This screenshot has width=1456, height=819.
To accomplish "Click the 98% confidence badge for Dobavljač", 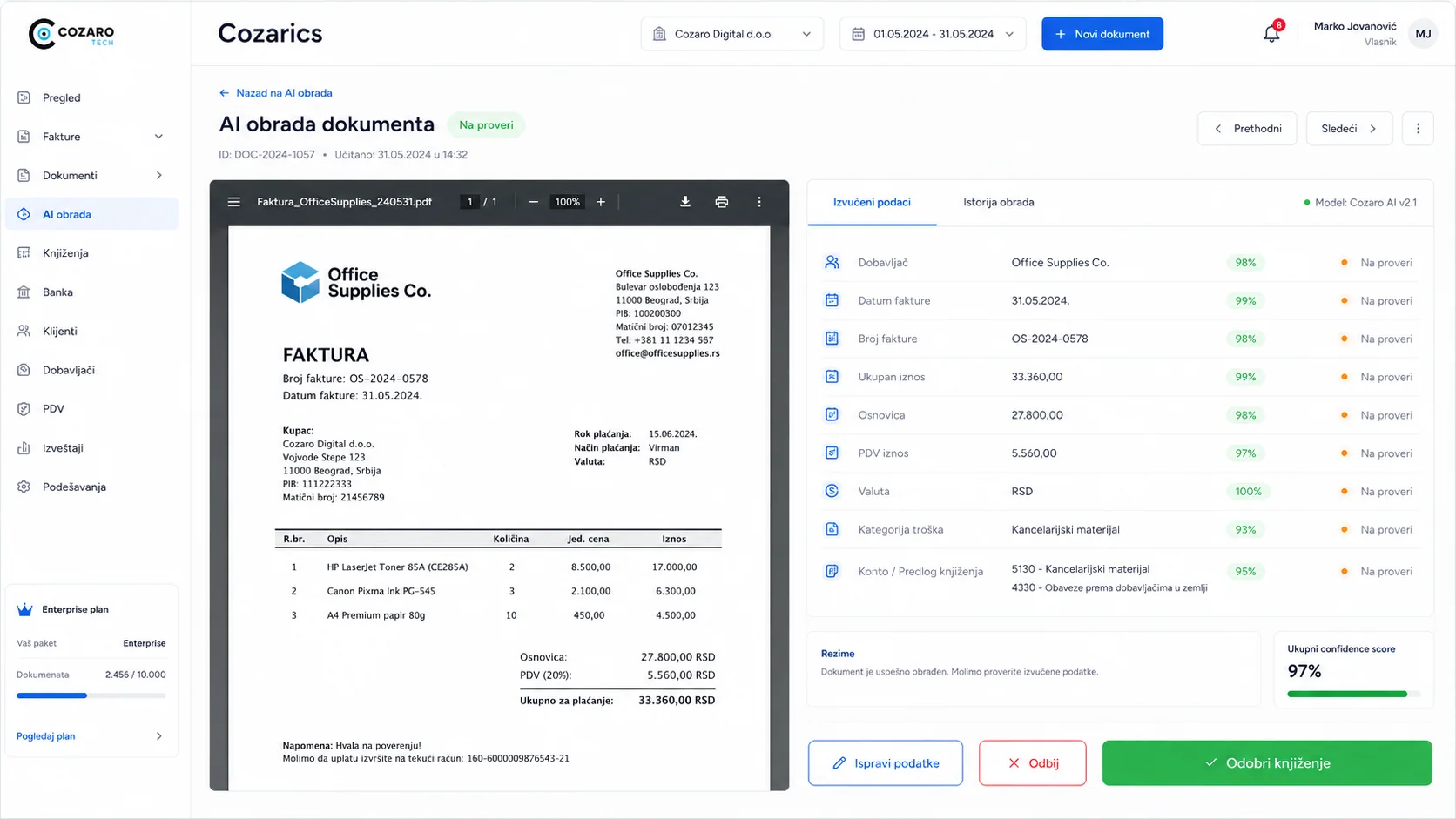I will 1245,263.
